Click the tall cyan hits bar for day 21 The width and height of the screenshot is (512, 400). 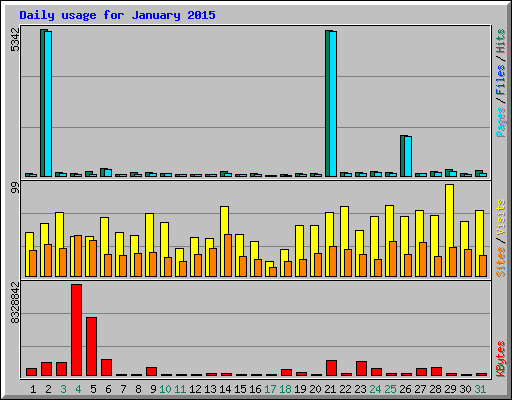(x=333, y=104)
